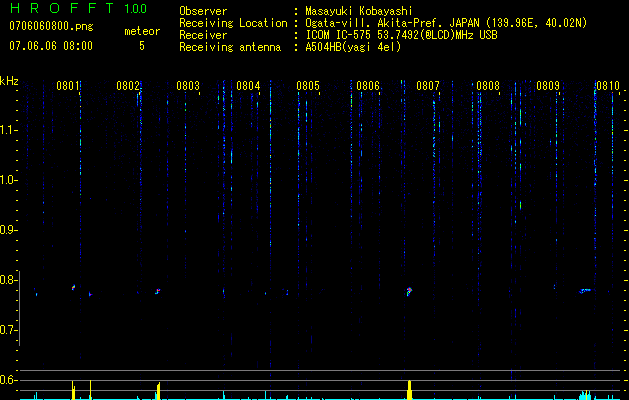Viewport: 629px width, 400px height.
Task: Click the yellow intensity bar between 0802 and 0803
Action: (158, 391)
